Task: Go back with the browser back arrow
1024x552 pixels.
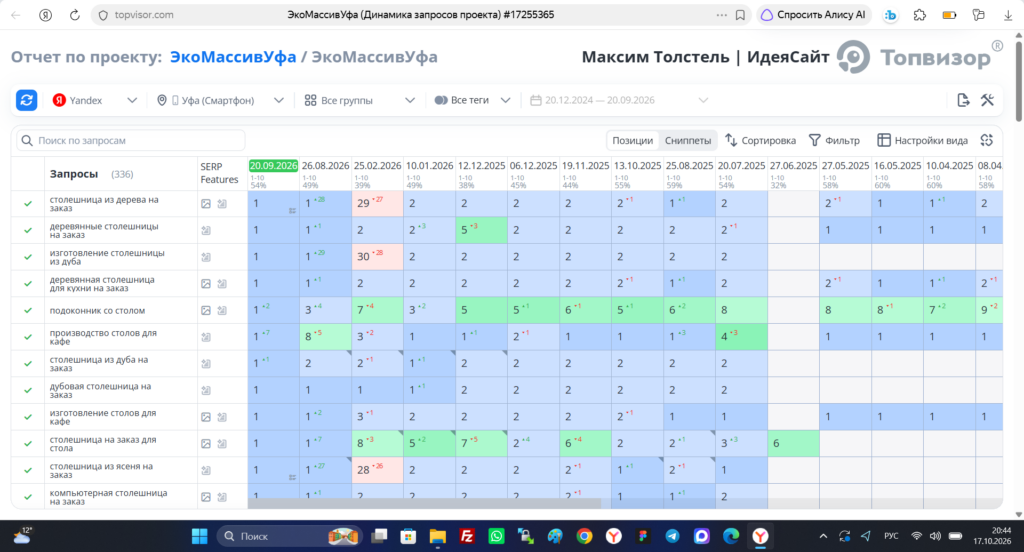Action: click(x=16, y=14)
